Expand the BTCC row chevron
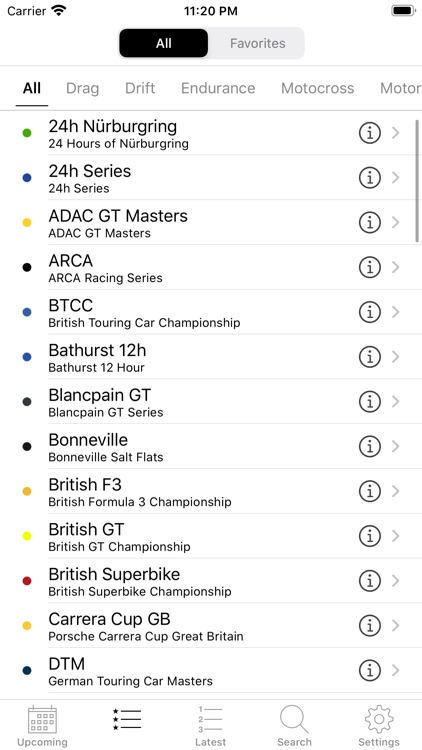The height and width of the screenshot is (750, 422). [x=396, y=312]
